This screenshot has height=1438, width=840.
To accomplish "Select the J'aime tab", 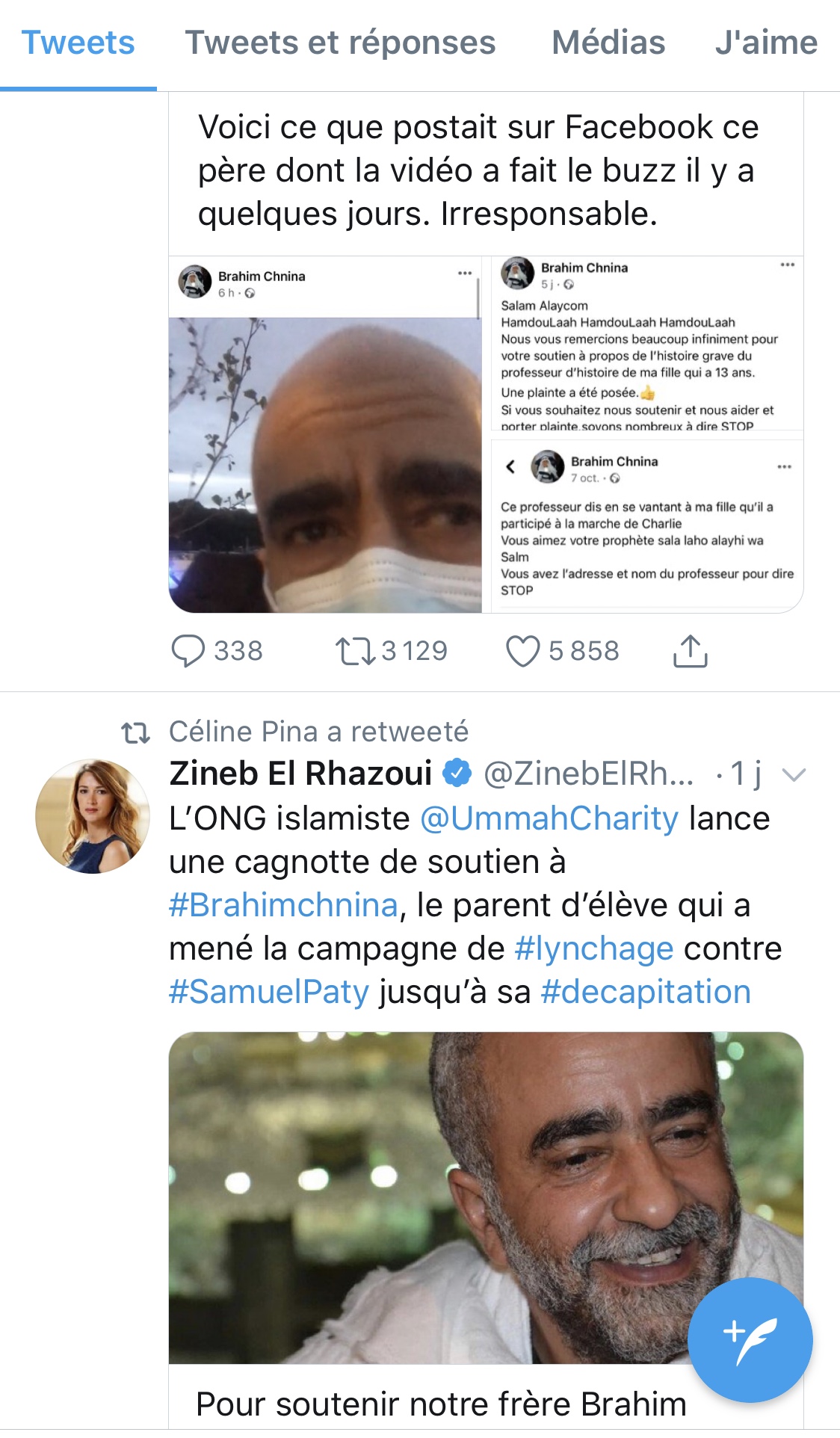I will coord(766,43).
